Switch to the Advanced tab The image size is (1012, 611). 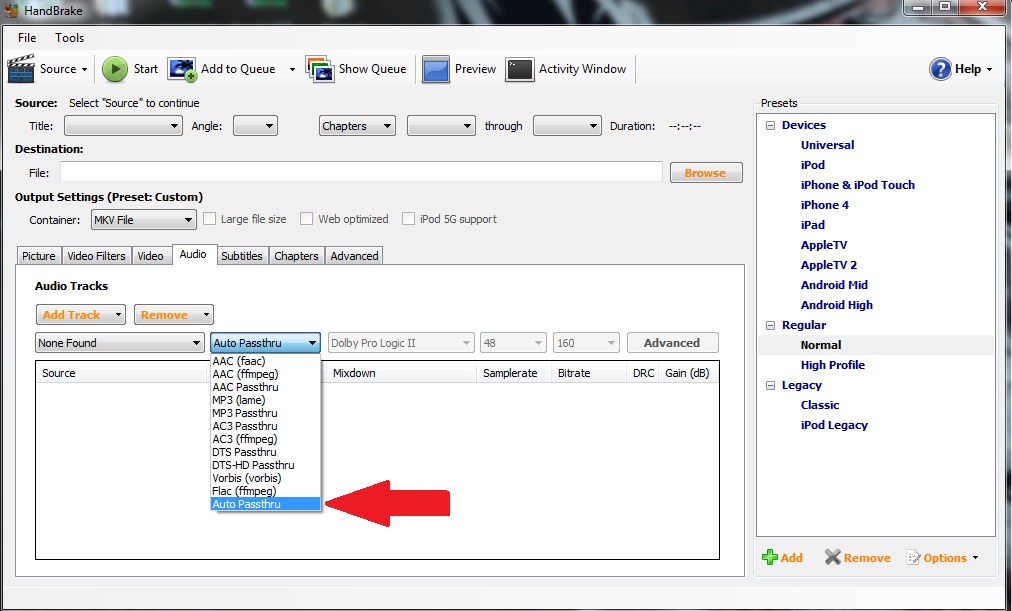tap(354, 255)
